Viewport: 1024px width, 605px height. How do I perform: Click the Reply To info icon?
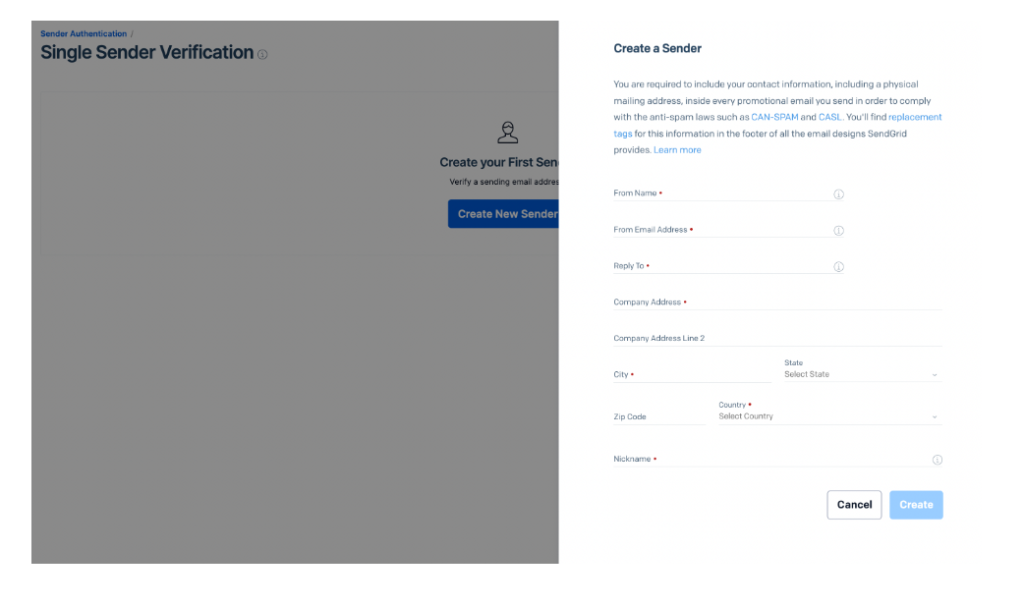click(838, 267)
